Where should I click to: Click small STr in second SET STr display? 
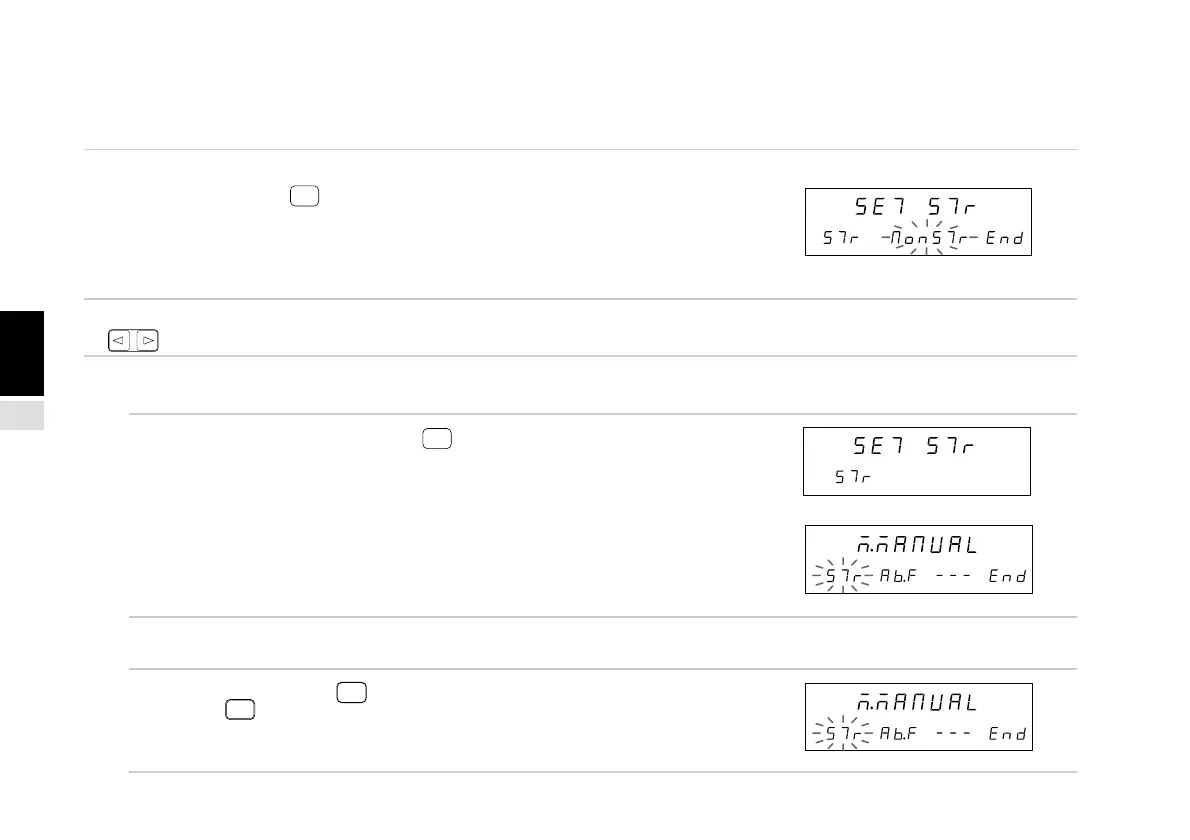tap(853, 478)
